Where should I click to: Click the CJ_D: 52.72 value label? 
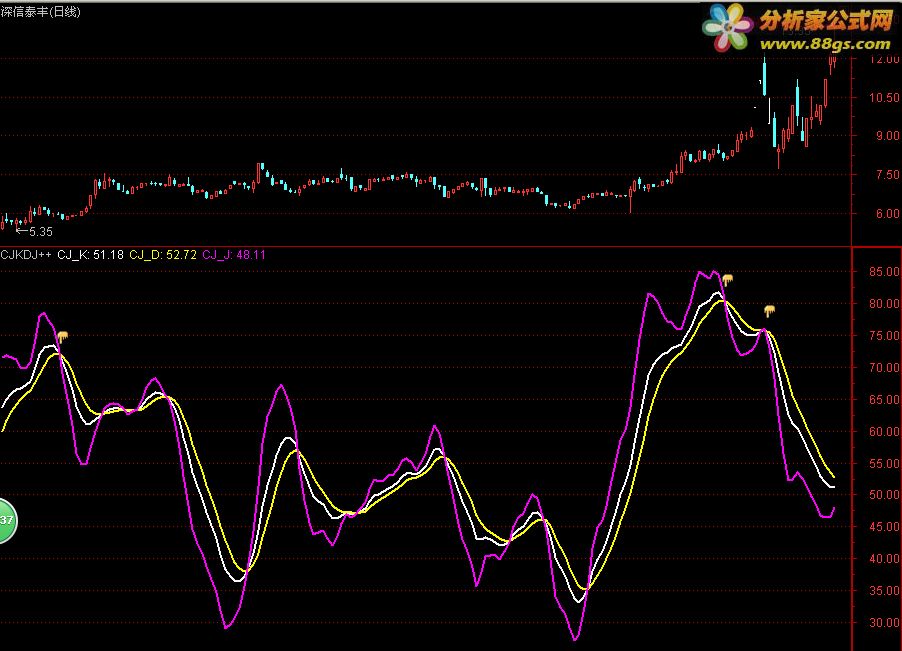click(x=163, y=255)
